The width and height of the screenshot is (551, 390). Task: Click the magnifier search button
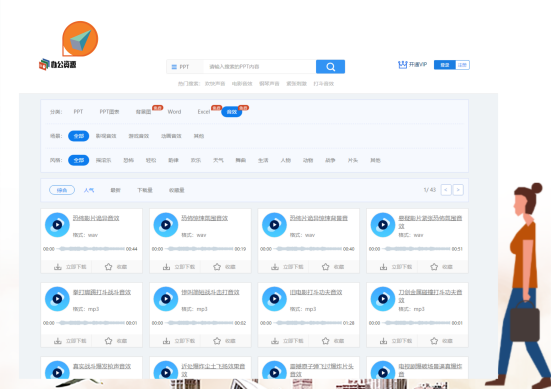point(330,67)
